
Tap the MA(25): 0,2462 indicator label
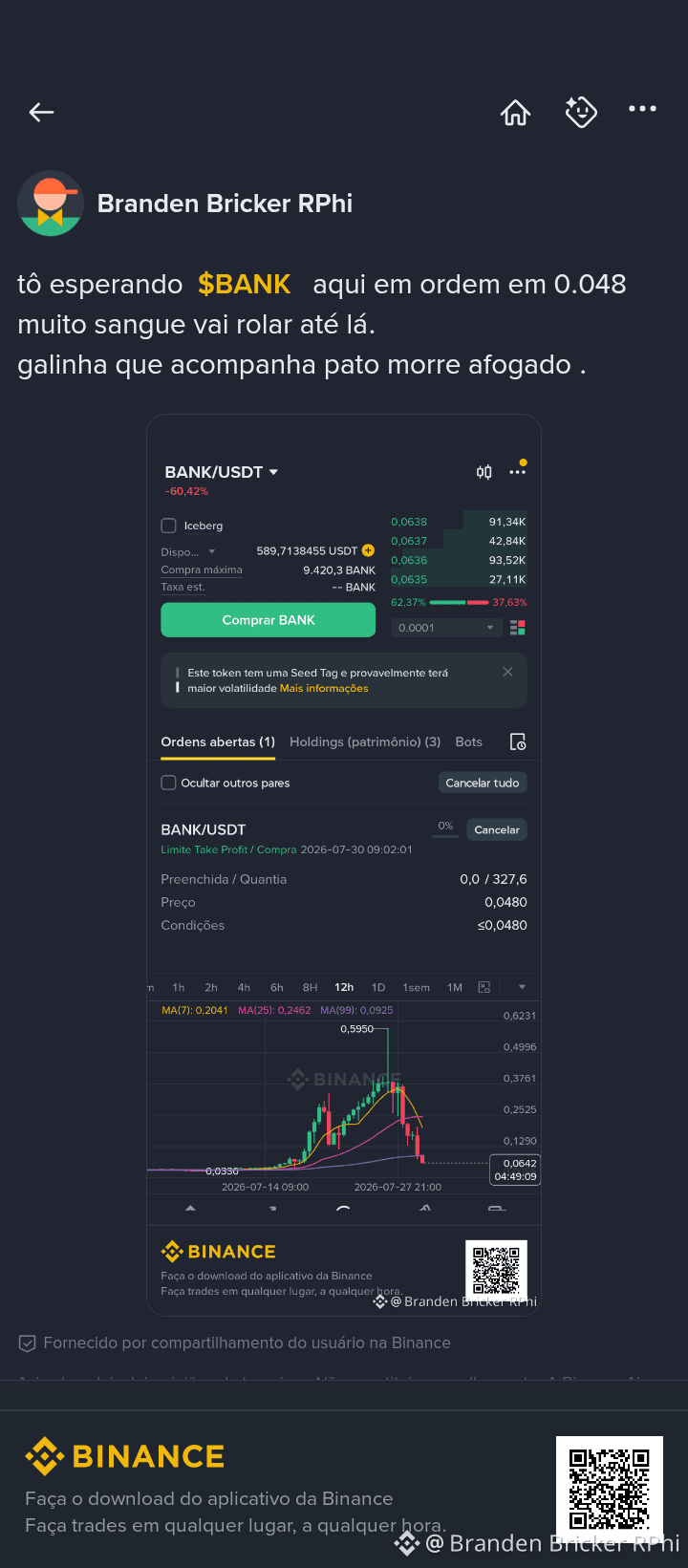coord(274,1010)
